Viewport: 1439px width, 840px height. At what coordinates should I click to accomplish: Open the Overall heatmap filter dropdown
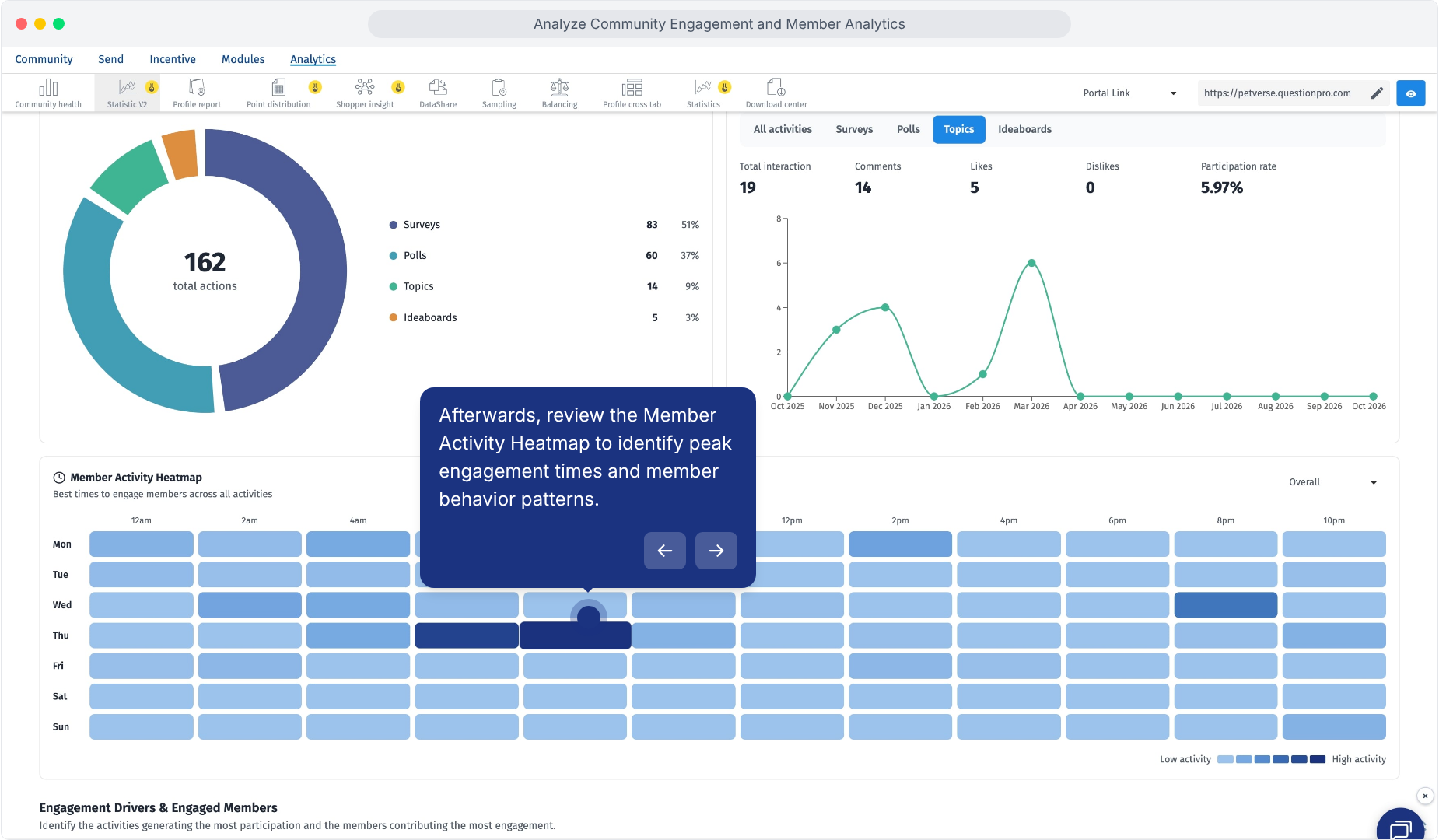coord(1332,482)
